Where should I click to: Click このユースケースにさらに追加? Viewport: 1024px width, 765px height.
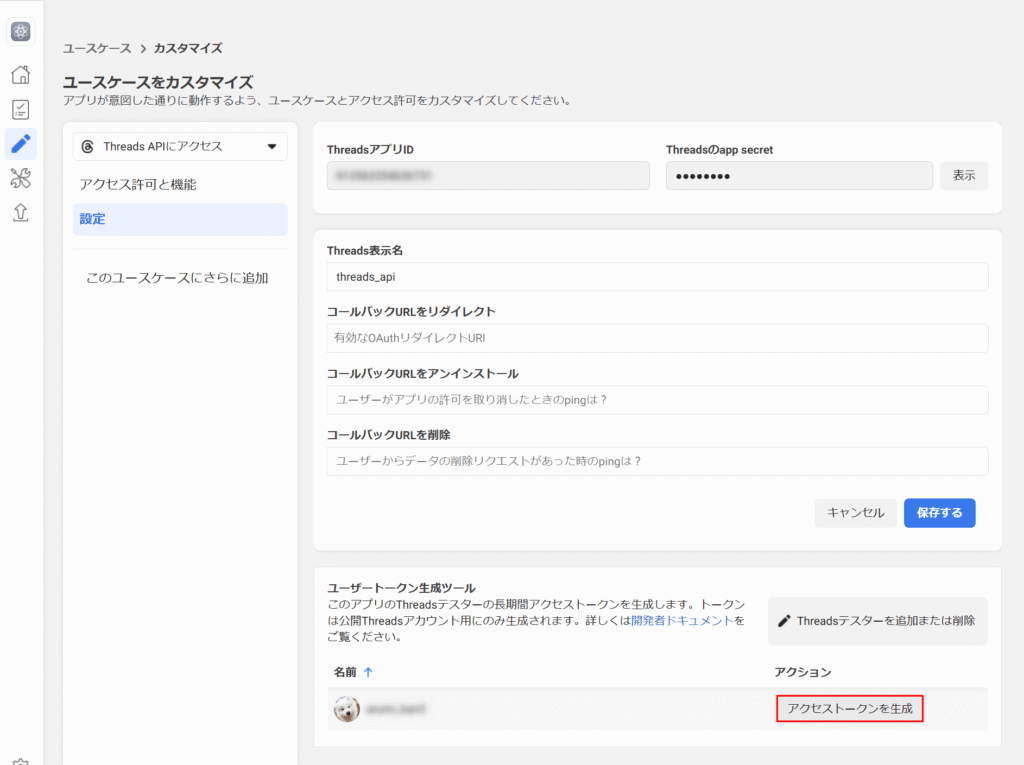click(177, 278)
